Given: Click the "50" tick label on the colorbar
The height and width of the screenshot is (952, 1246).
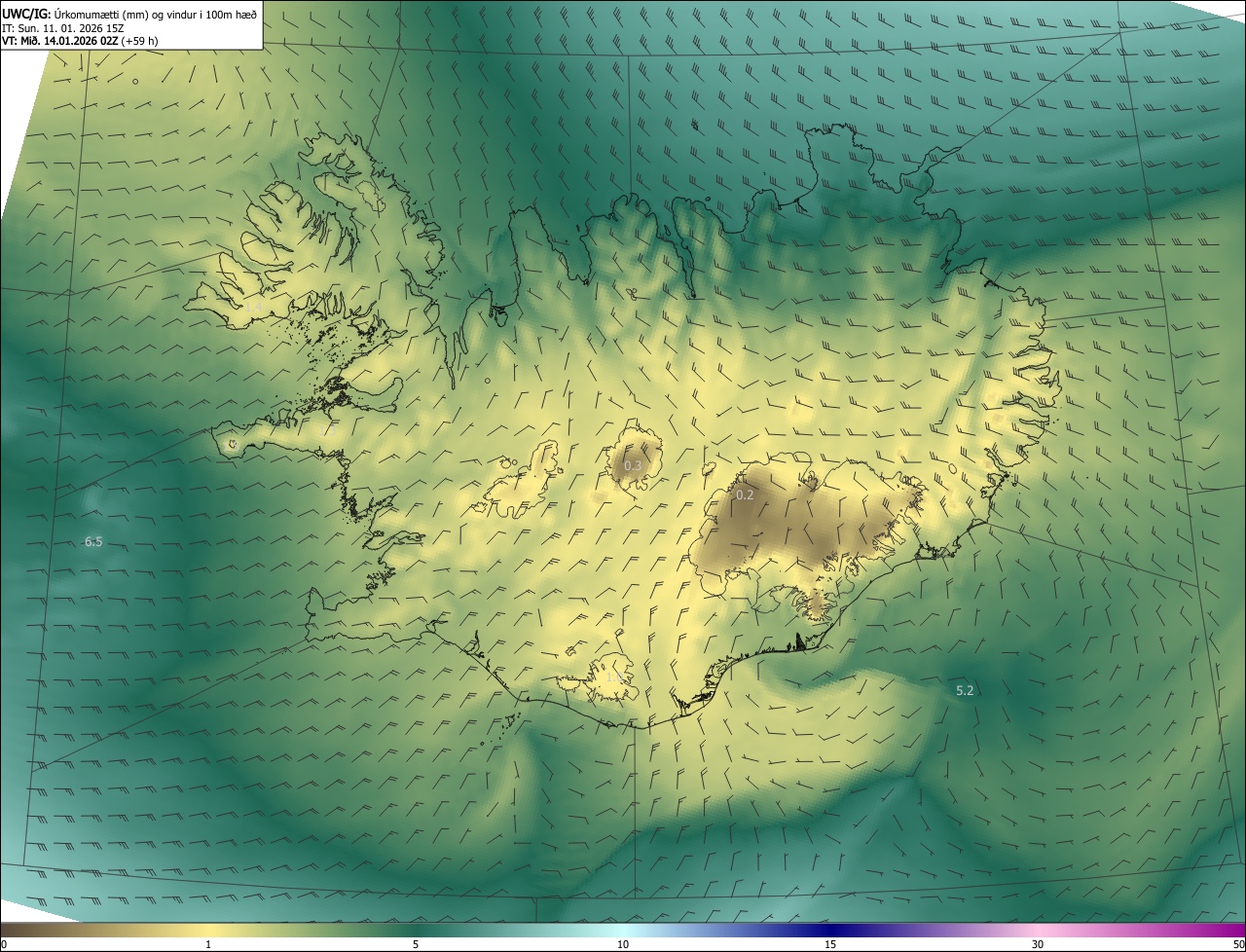Looking at the screenshot, I should (x=1238, y=944).
